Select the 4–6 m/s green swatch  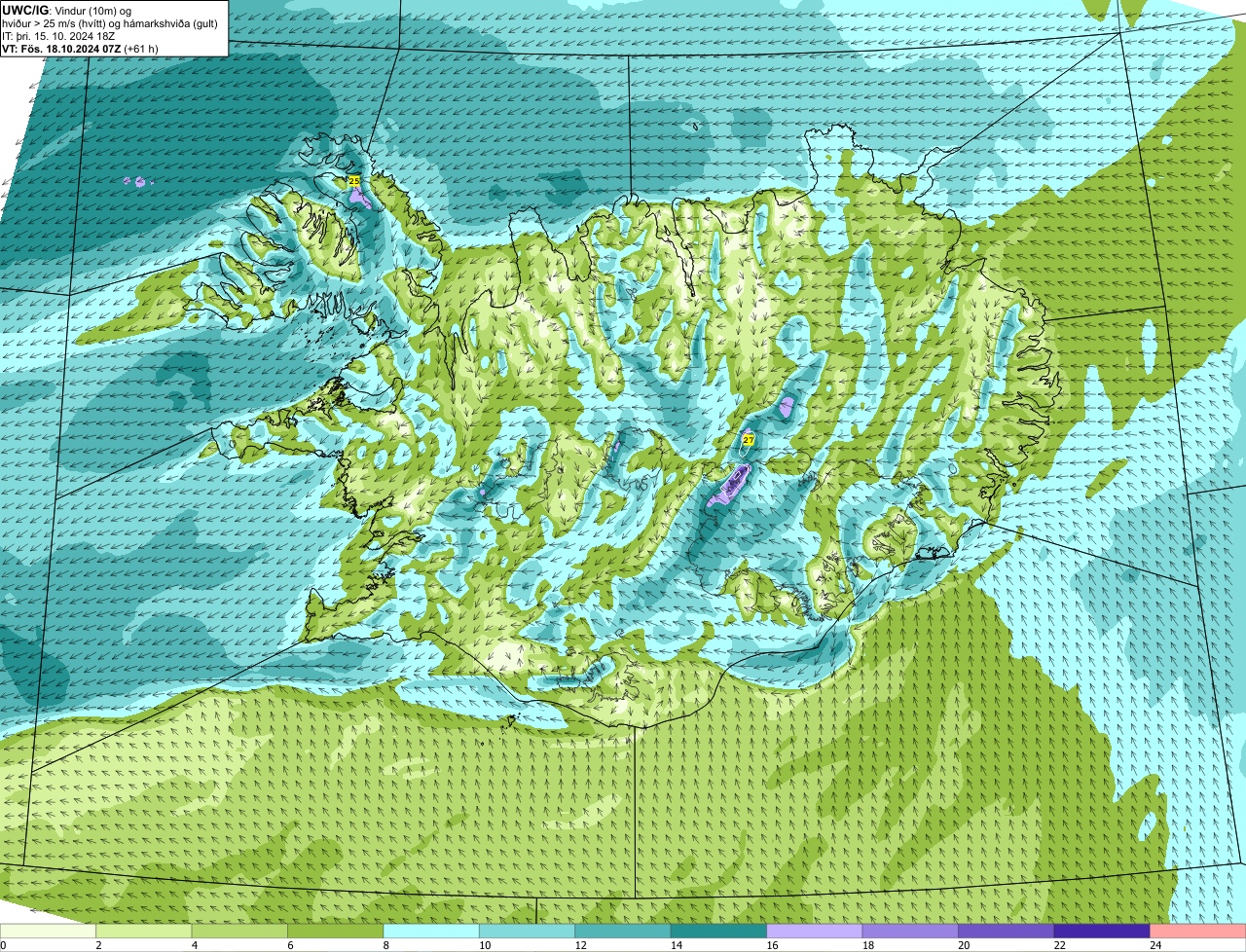tap(239, 932)
